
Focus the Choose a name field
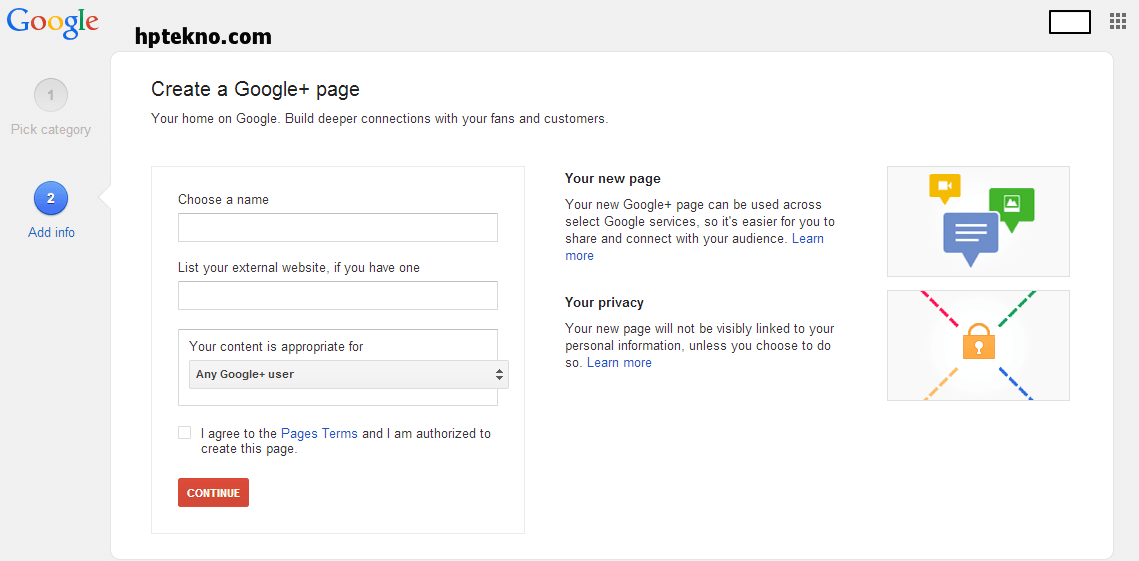[x=338, y=227]
